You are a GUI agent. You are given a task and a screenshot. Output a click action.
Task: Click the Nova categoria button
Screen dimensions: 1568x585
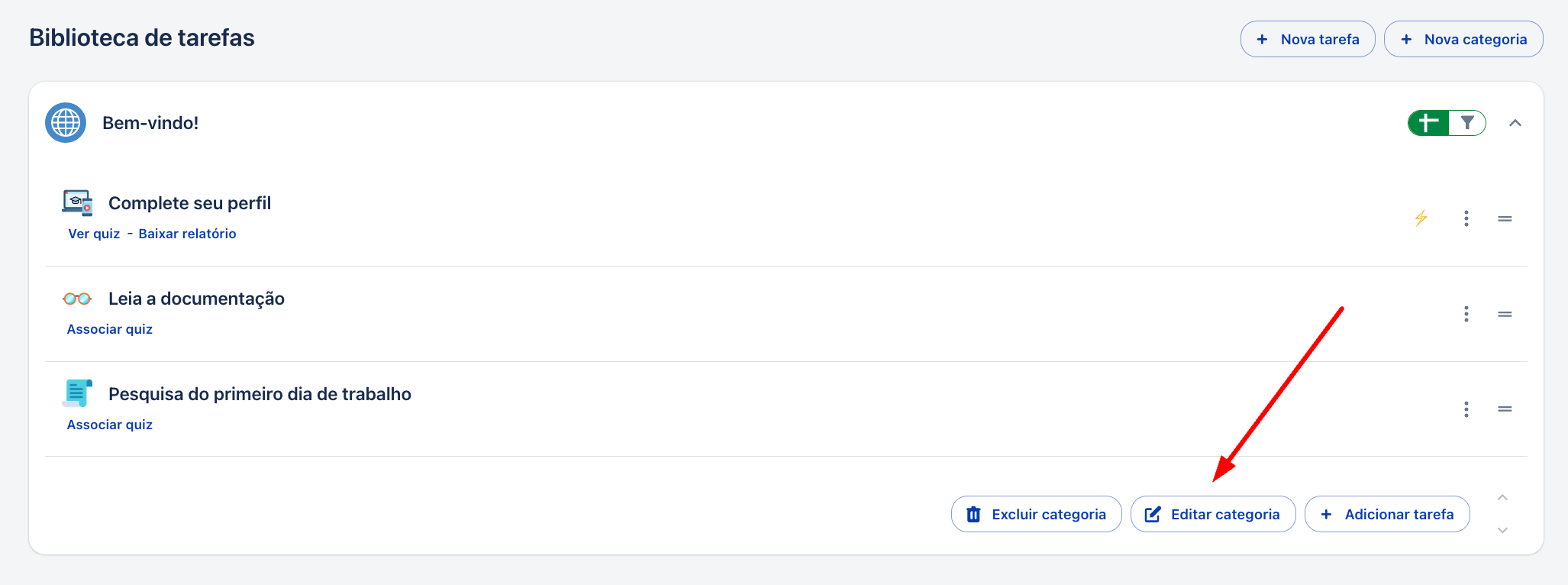[x=1463, y=39]
